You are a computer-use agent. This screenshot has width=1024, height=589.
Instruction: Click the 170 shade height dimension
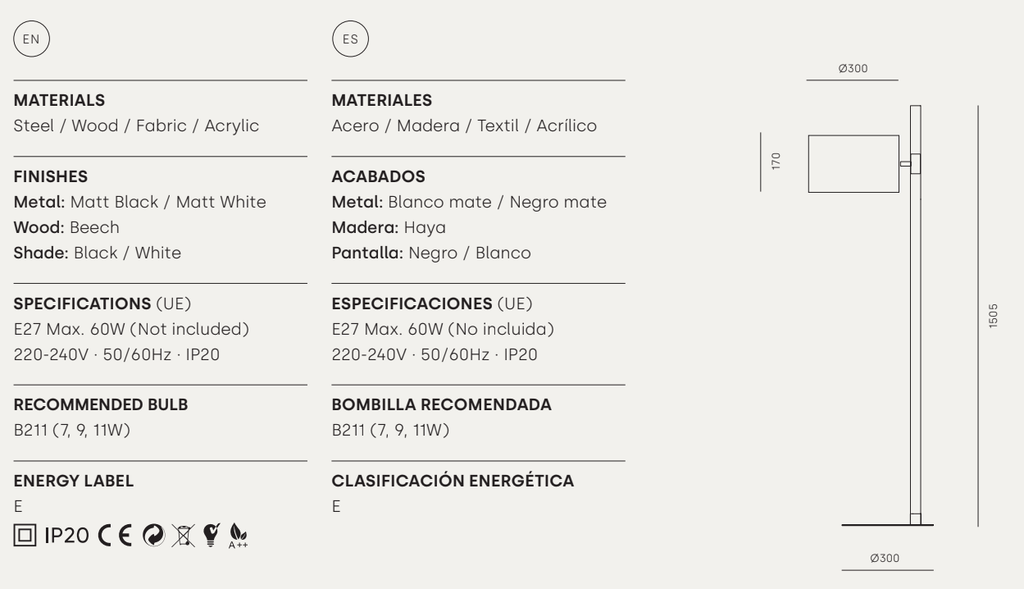776,161
